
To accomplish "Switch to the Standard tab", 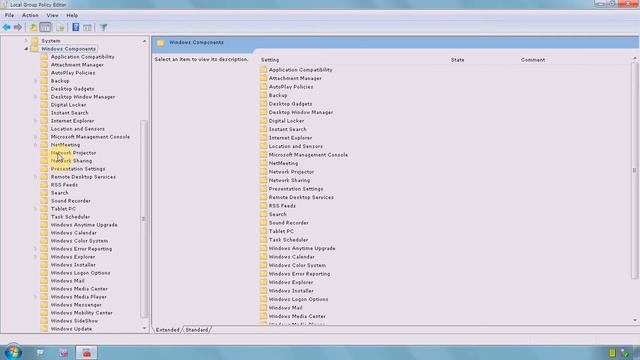I will pos(197,330).
